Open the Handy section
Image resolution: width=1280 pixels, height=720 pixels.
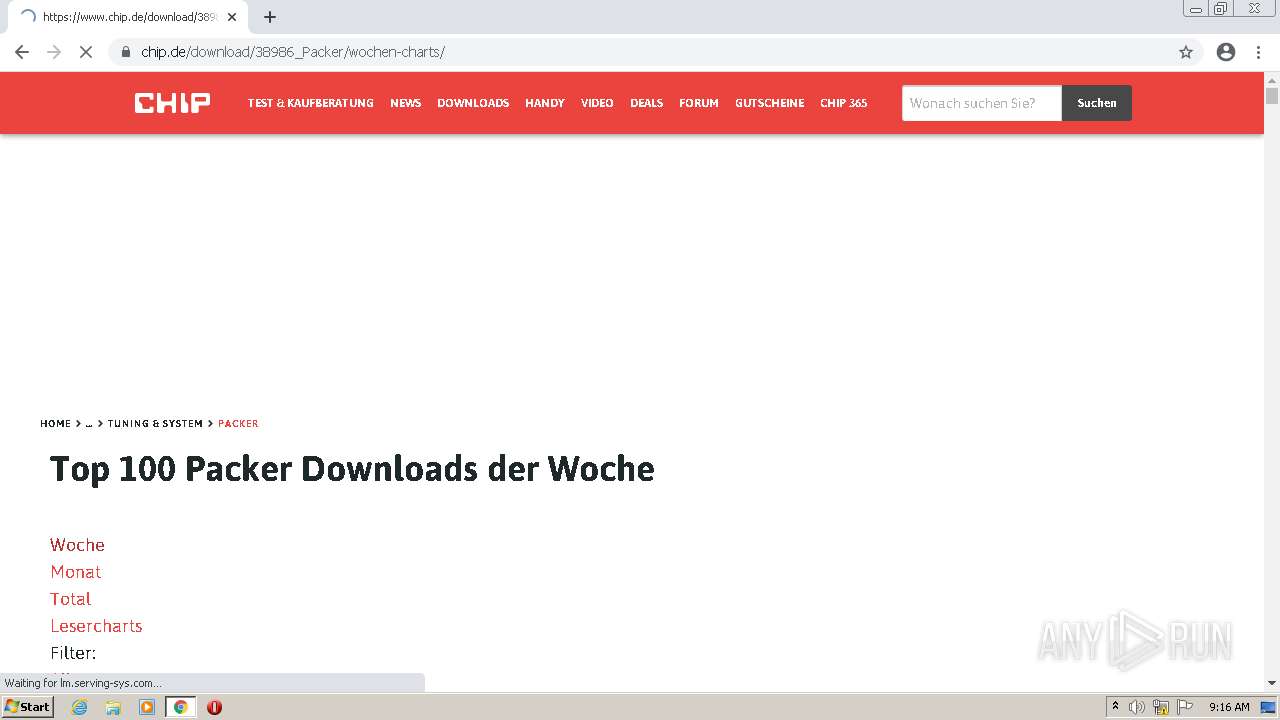[x=545, y=103]
